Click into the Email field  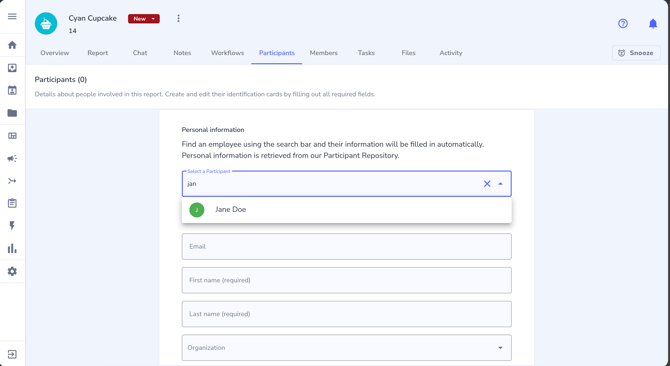coord(347,246)
